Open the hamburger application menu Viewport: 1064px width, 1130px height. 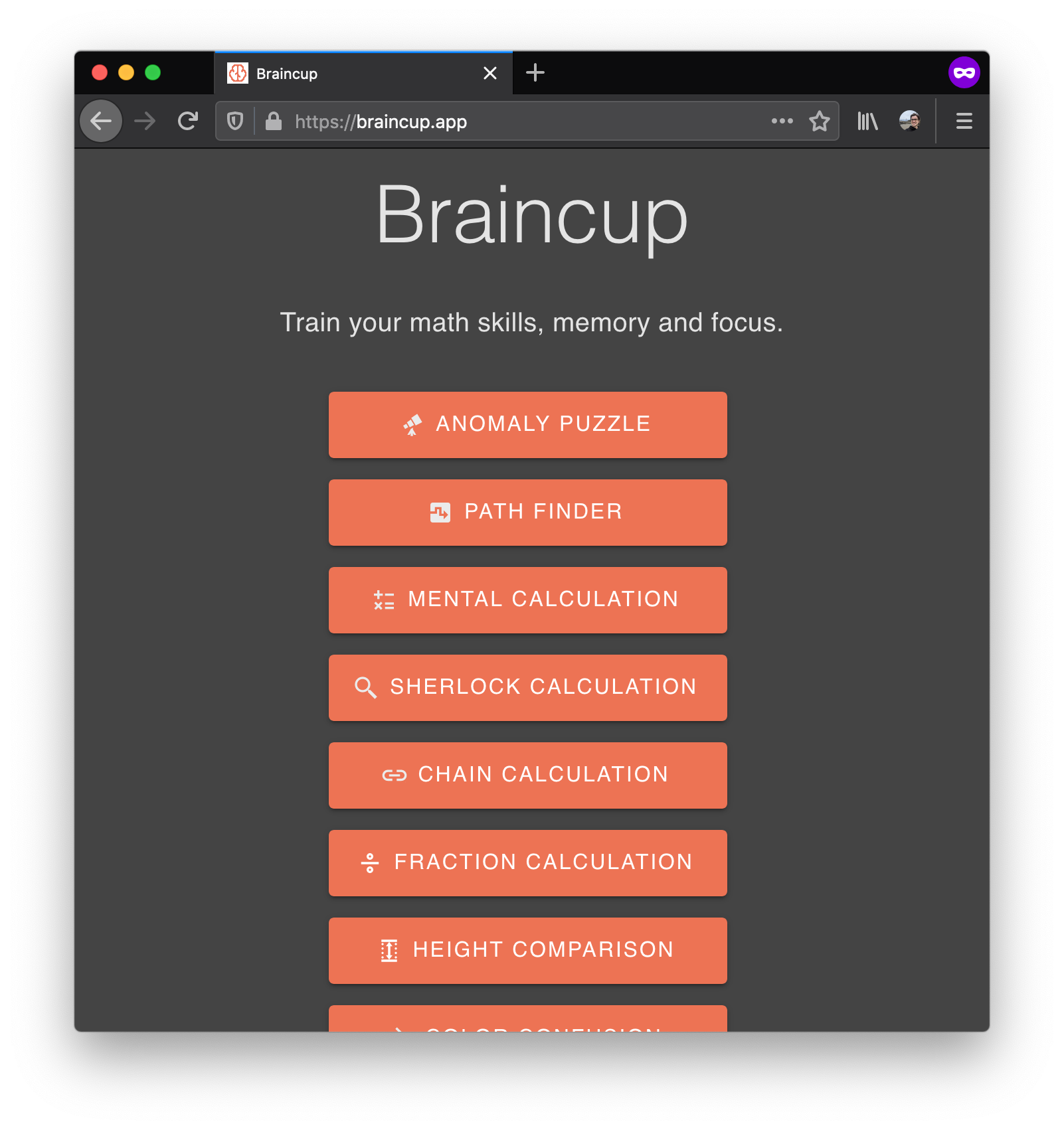tap(964, 121)
